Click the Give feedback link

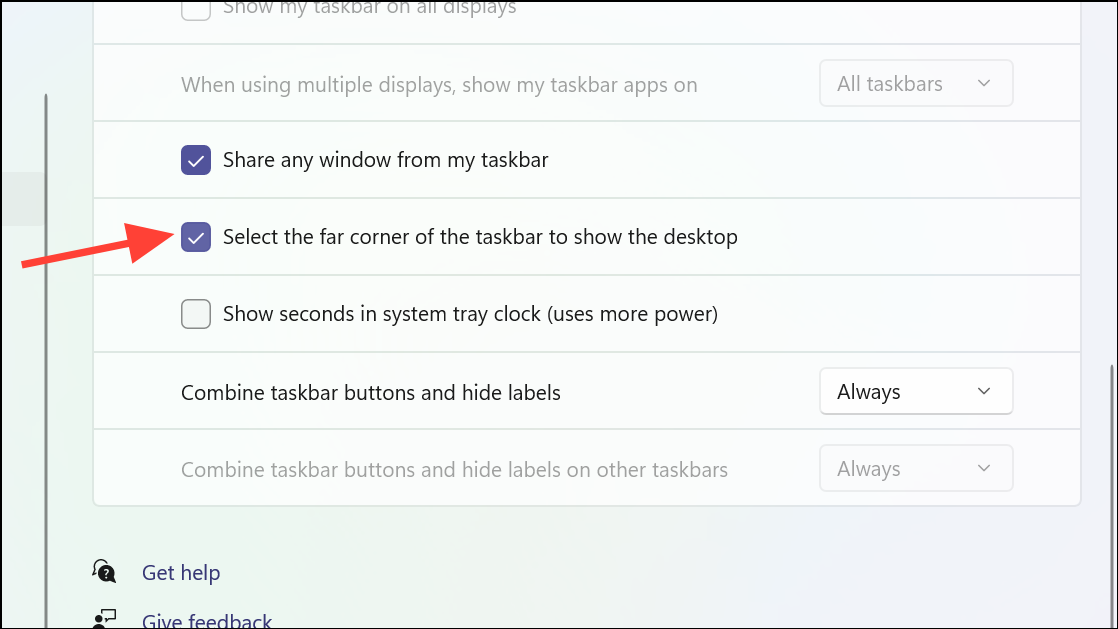[x=207, y=620]
